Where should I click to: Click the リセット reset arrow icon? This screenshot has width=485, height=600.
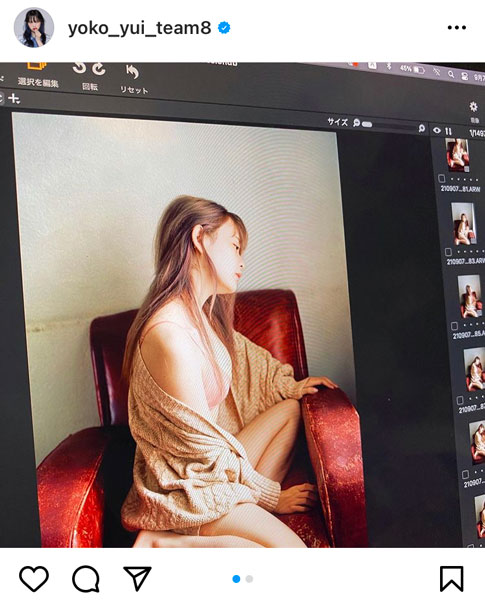click(132, 72)
